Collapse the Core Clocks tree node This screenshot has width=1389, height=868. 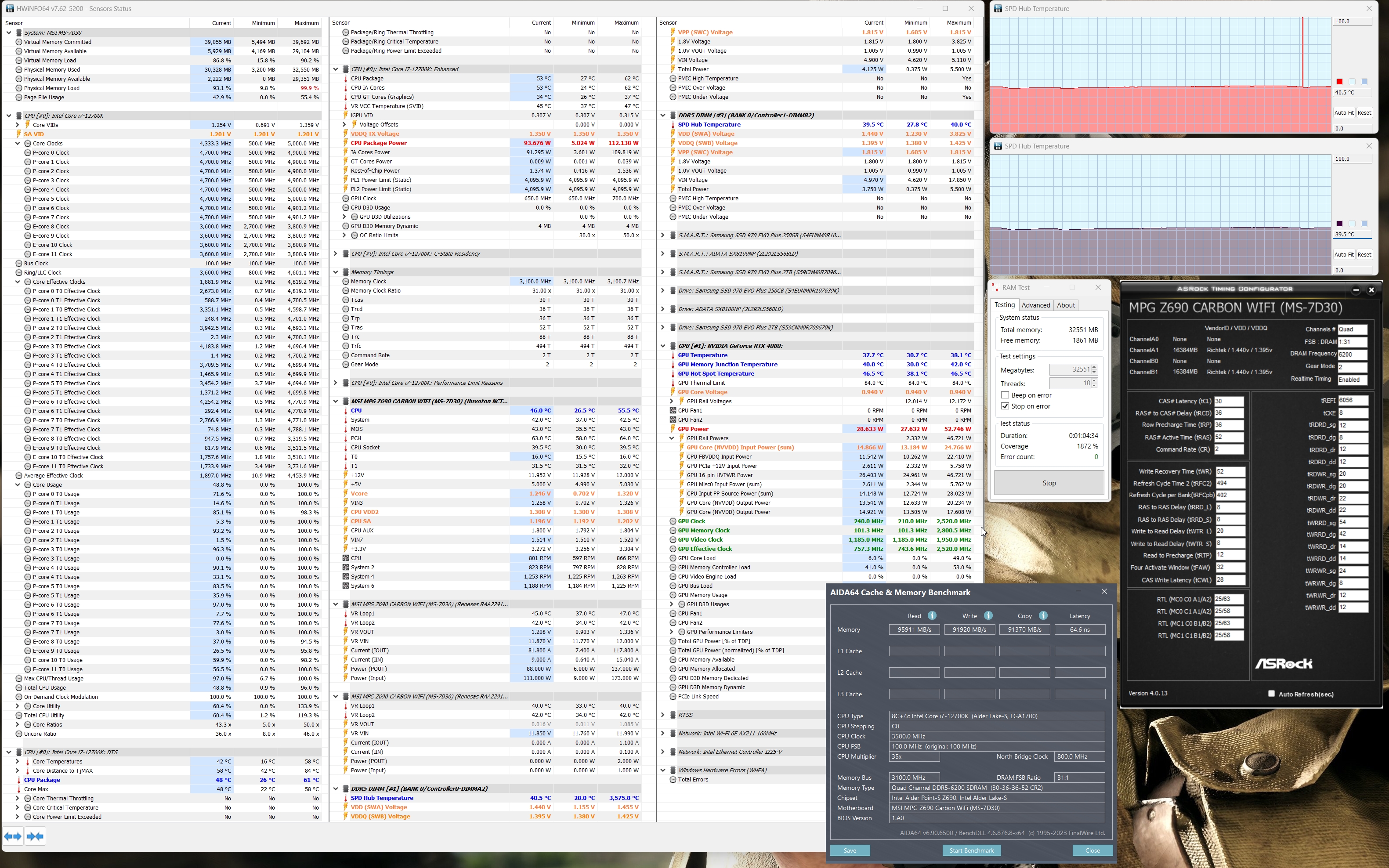pyautogui.click(x=18, y=144)
